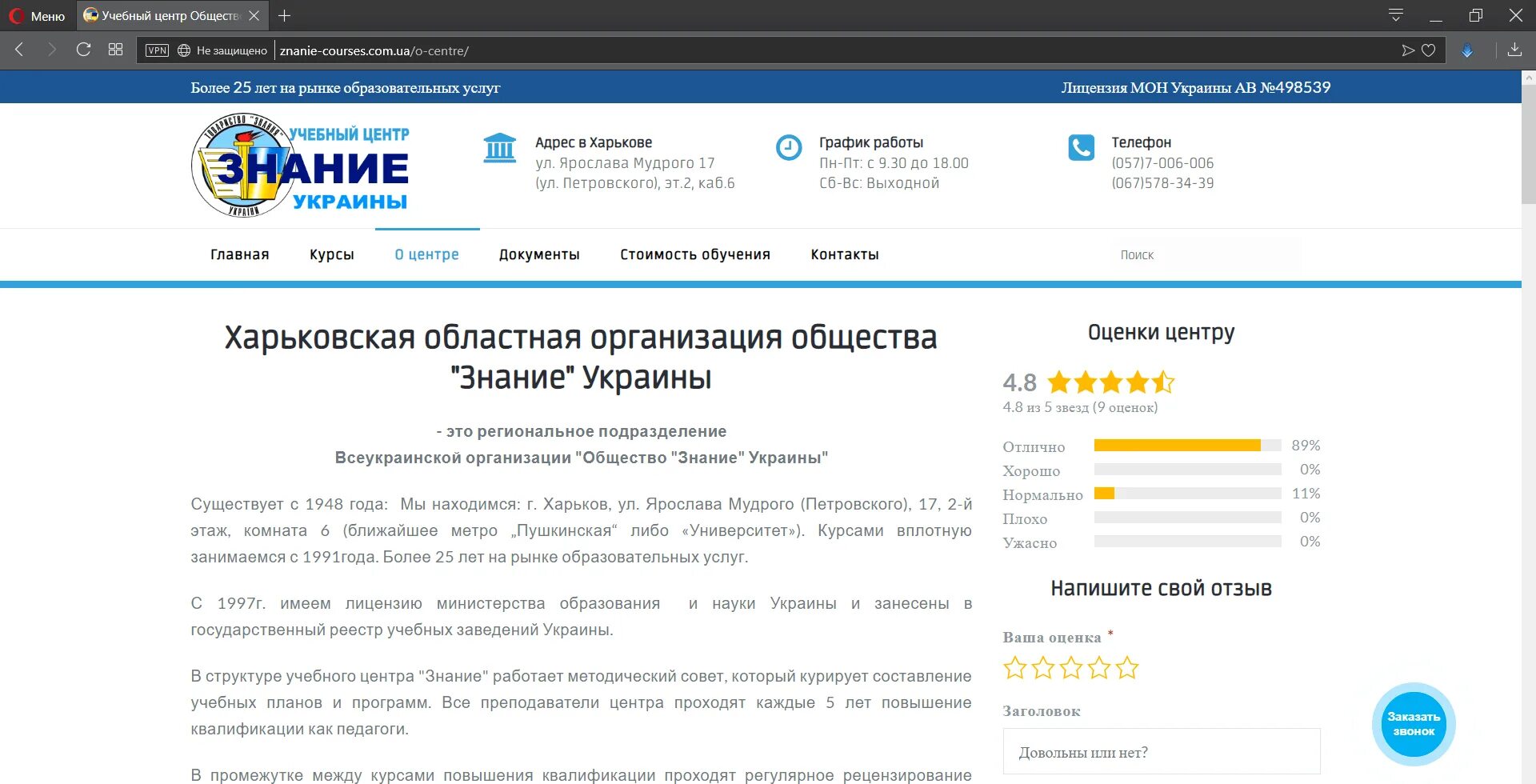This screenshot has height=784, width=1536.
Task: Click the Отлично 89% rating bar
Action: [1188, 446]
